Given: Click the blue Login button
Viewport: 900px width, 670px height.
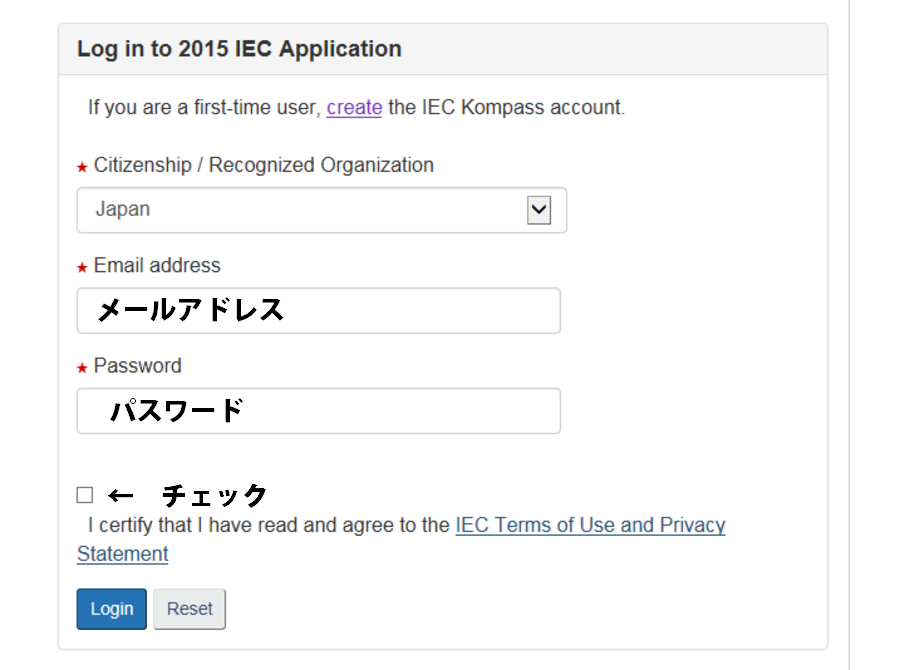Looking at the screenshot, I should tap(111, 609).
